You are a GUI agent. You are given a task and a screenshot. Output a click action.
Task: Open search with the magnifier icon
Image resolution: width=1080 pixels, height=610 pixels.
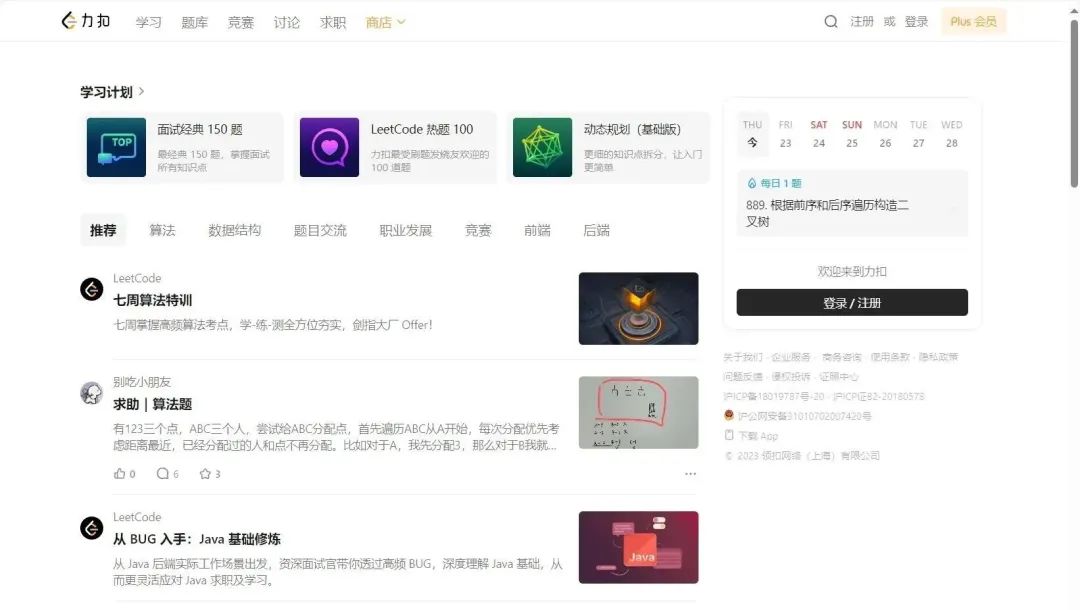point(830,22)
